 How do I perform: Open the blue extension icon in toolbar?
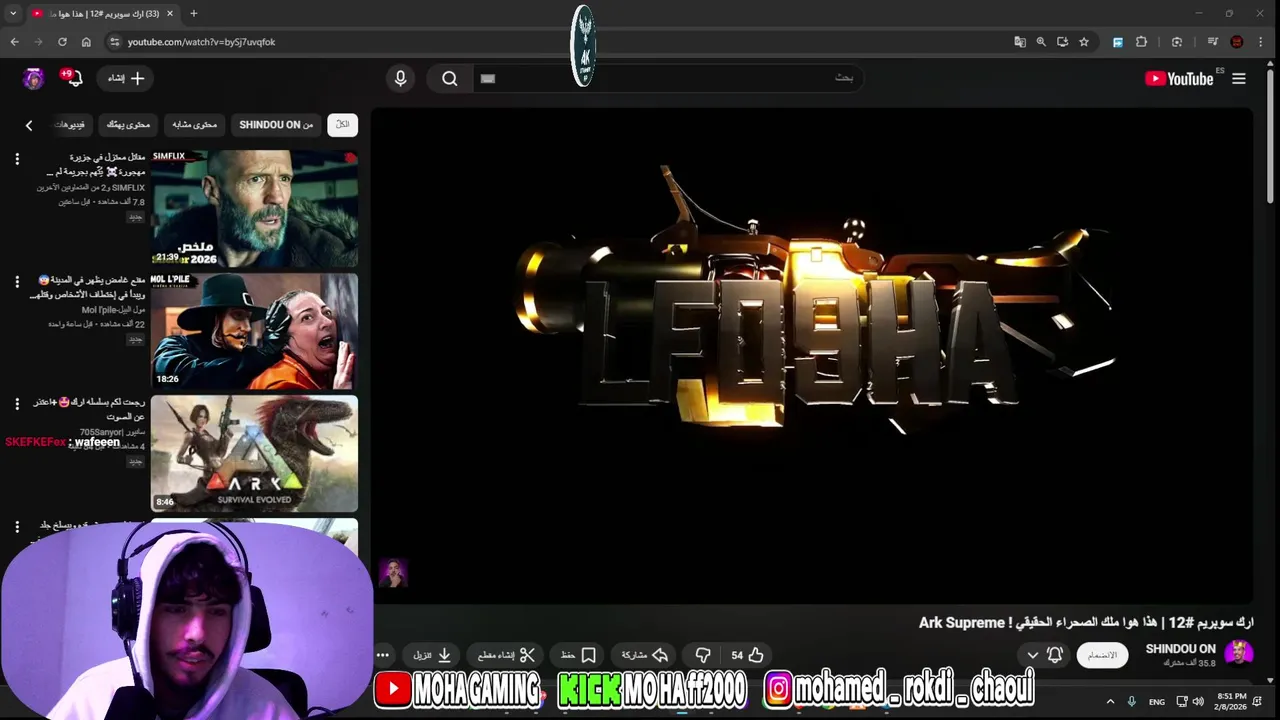1118,42
